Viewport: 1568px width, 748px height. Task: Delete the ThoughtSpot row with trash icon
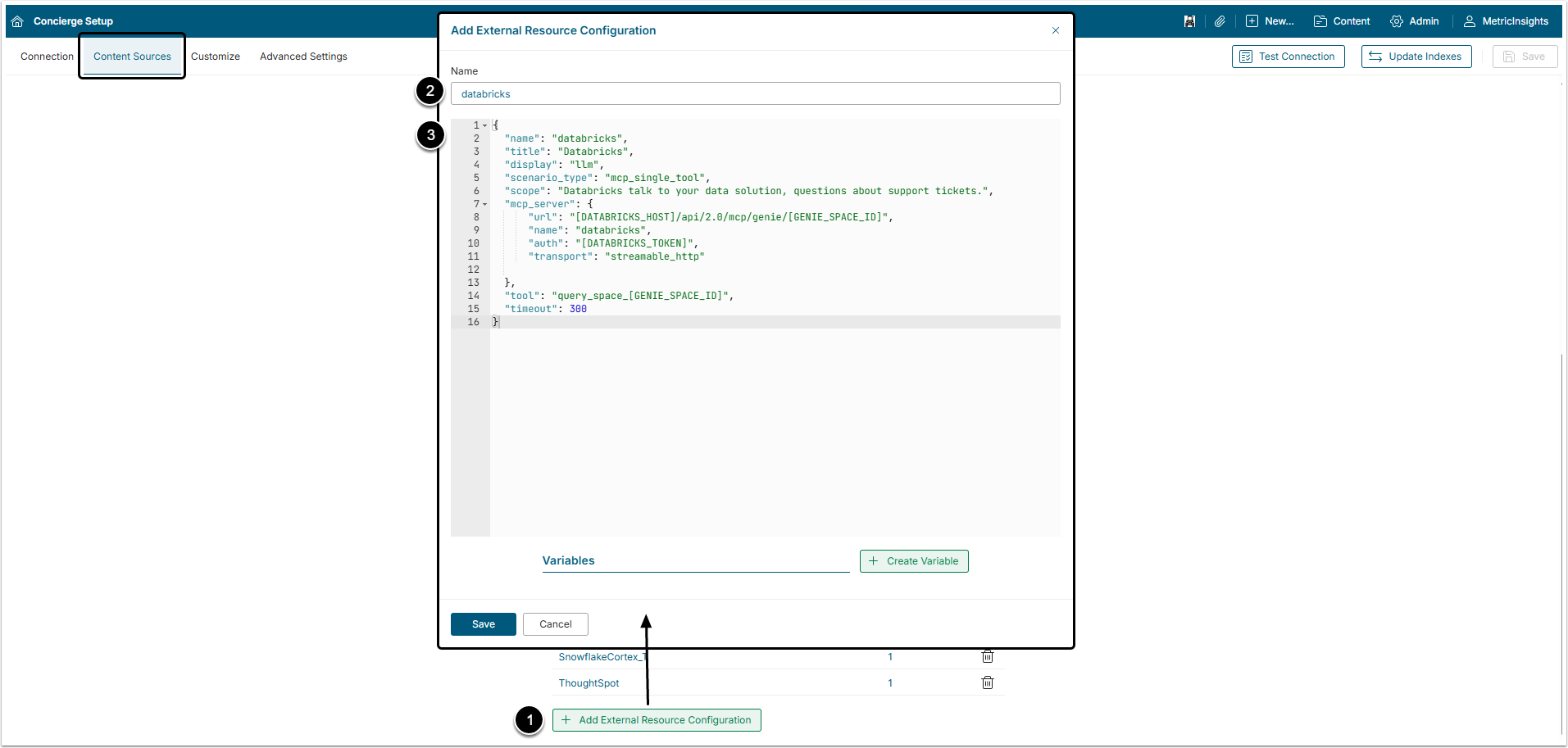click(988, 682)
